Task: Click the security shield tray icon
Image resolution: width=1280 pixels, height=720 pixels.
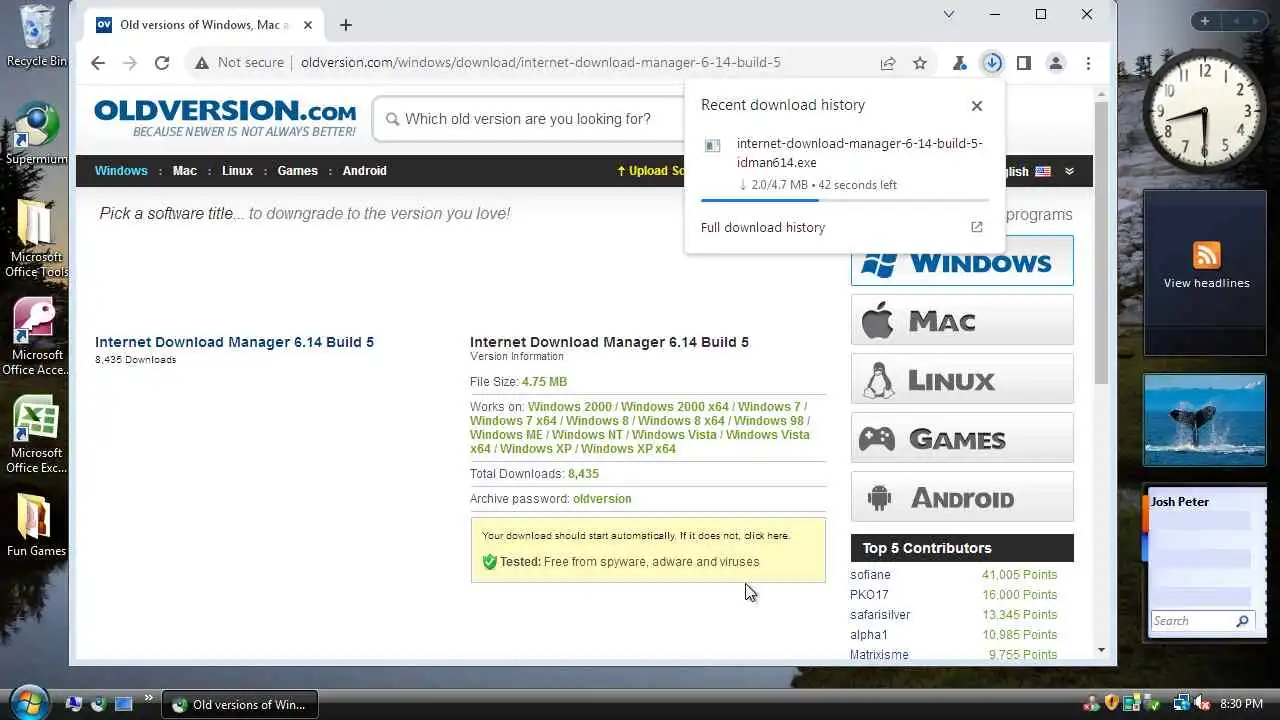Action: tap(1111, 704)
